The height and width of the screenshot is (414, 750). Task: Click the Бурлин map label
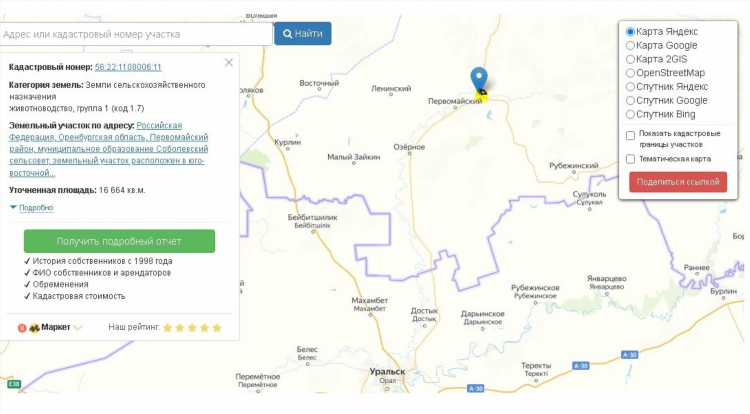[x=723, y=291]
